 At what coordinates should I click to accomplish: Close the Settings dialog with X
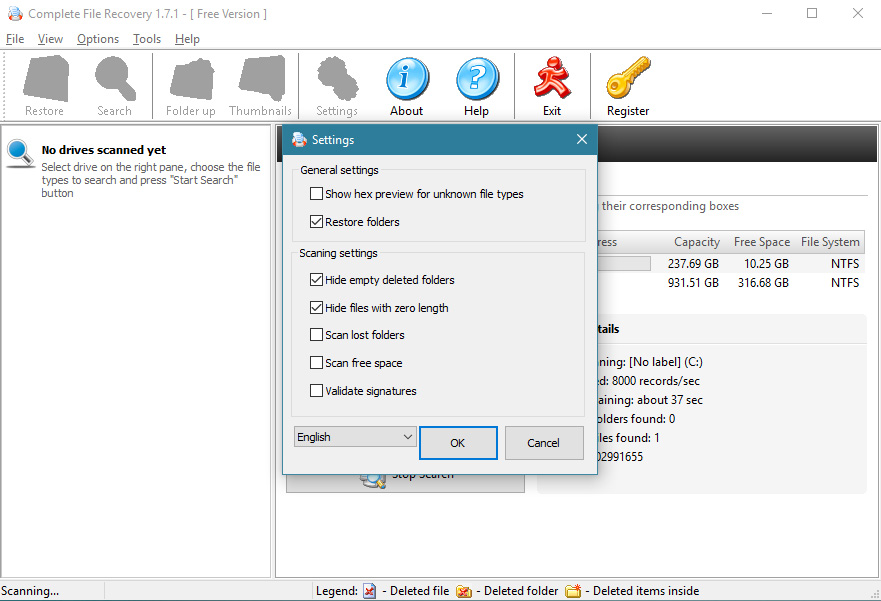point(582,139)
